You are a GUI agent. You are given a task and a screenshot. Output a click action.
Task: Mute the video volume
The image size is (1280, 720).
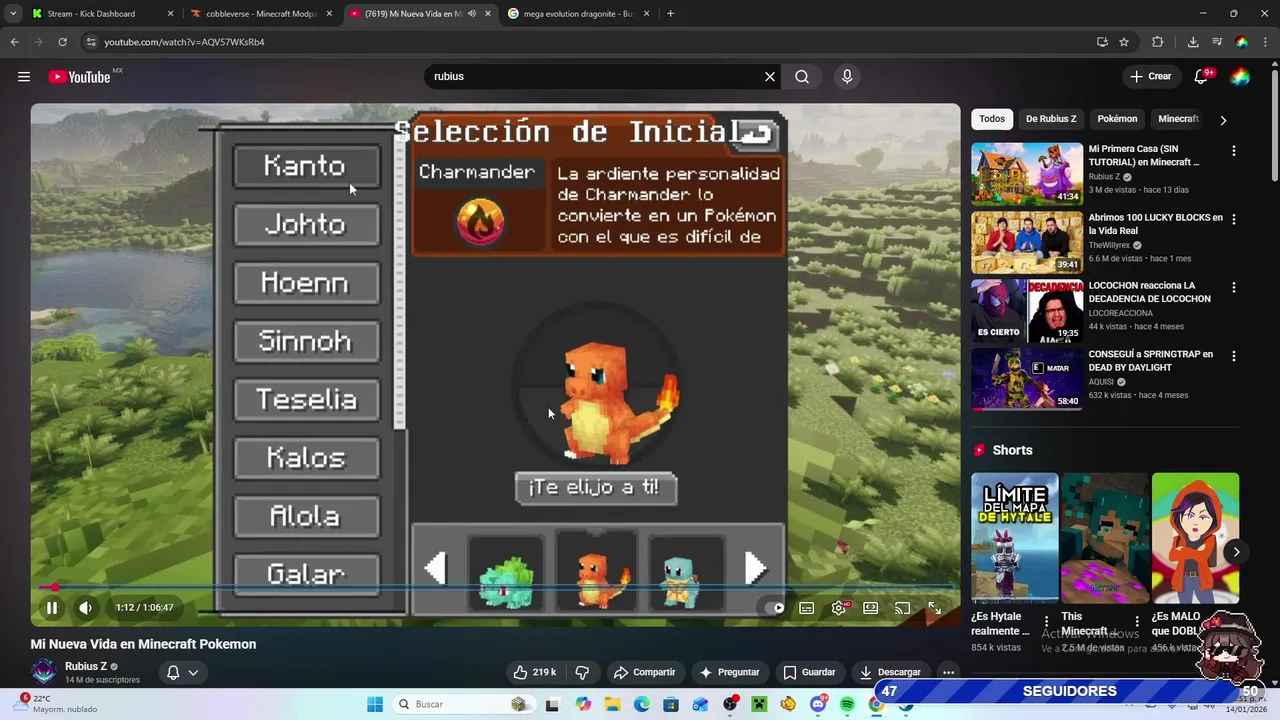(86, 607)
